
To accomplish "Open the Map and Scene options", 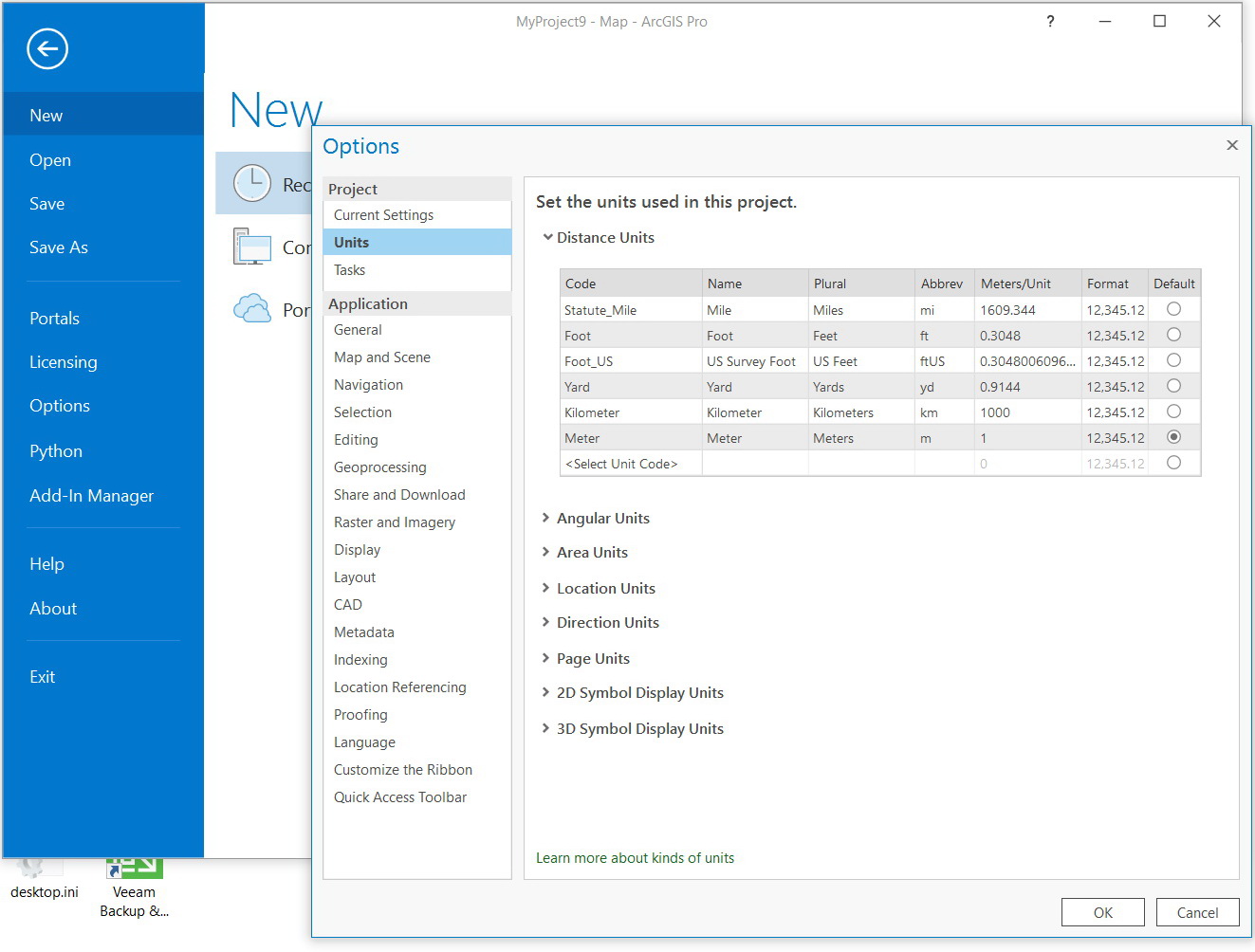I will click(x=381, y=357).
